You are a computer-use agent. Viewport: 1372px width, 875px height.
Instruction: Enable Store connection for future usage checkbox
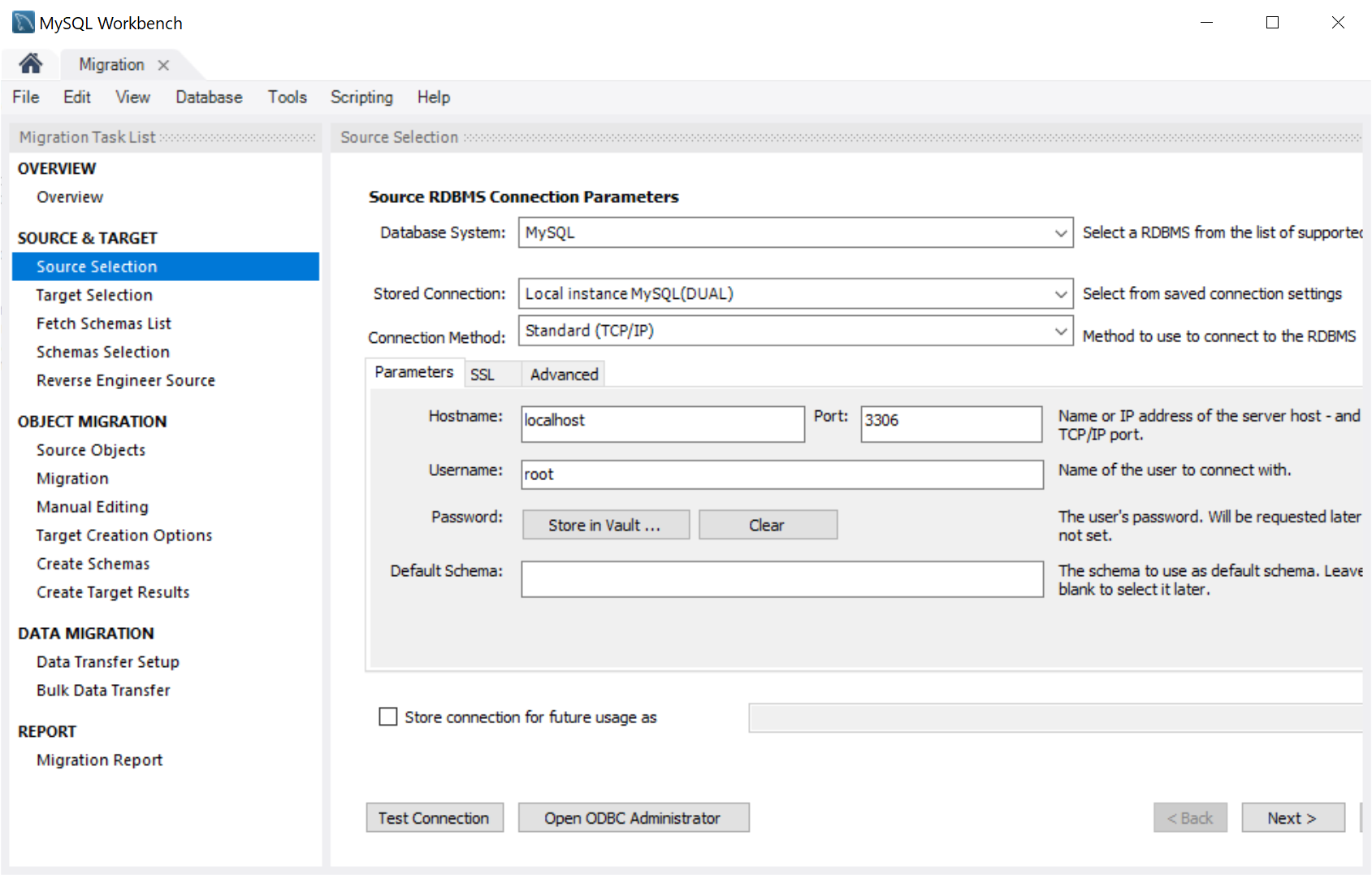pyautogui.click(x=388, y=717)
